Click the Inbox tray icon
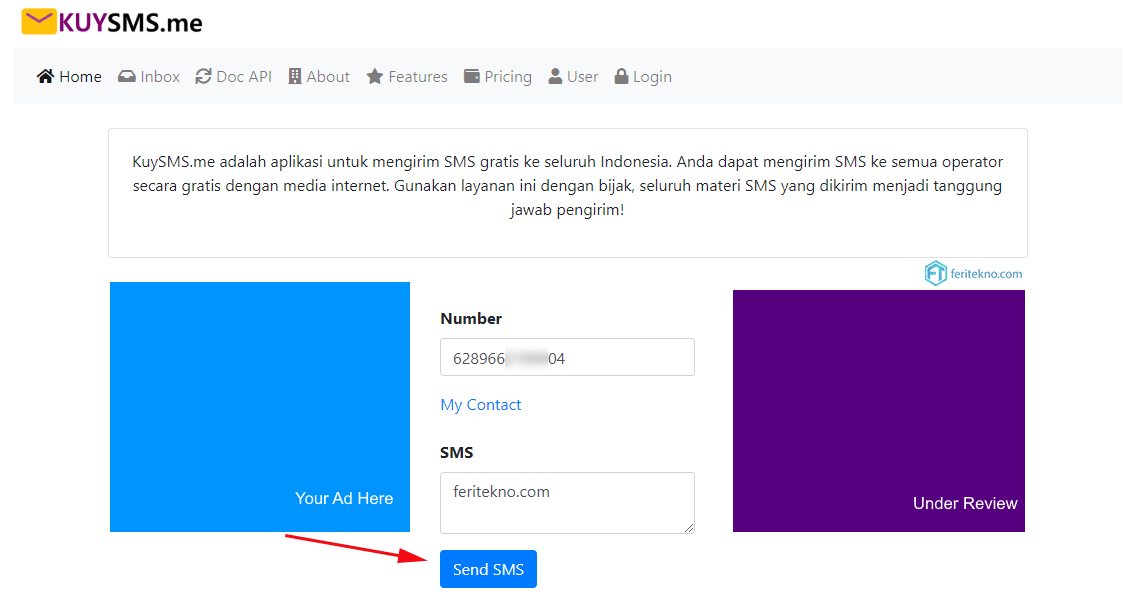This screenshot has width=1143, height=603. pos(127,77)
